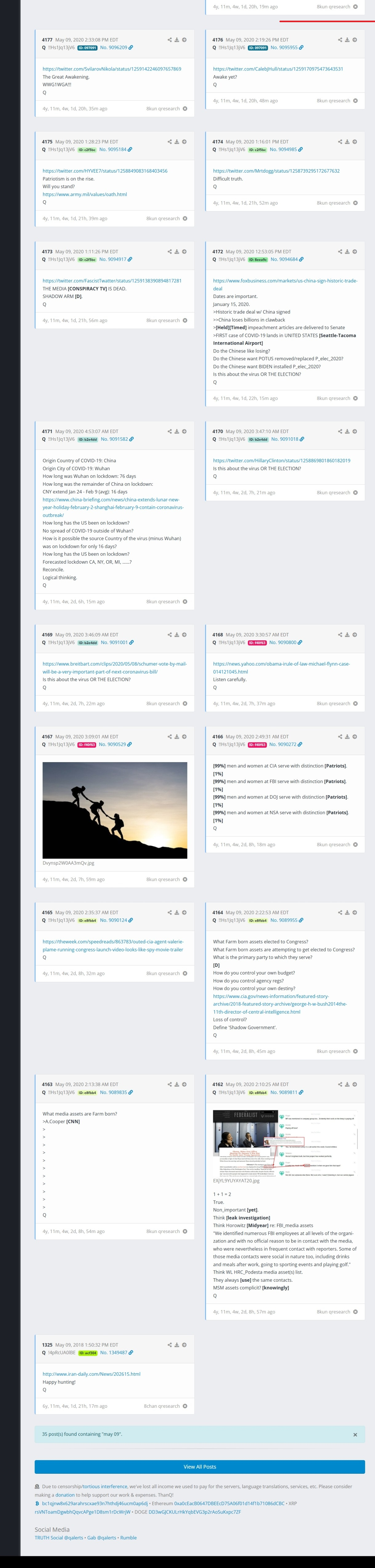Open iran-daily News 202615 link
This screenshot has height=1568, width=375.
point(91,1374)
